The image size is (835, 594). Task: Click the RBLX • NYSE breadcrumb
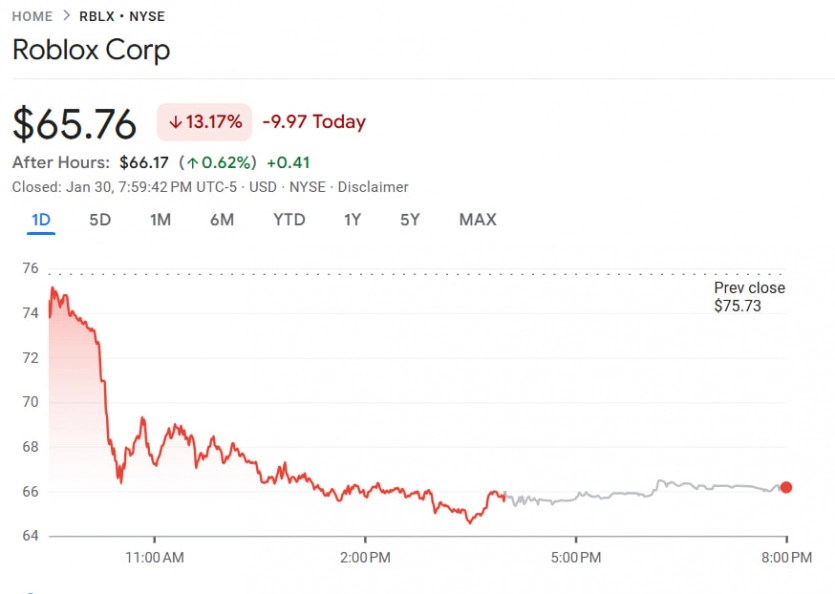coord(122,16)
